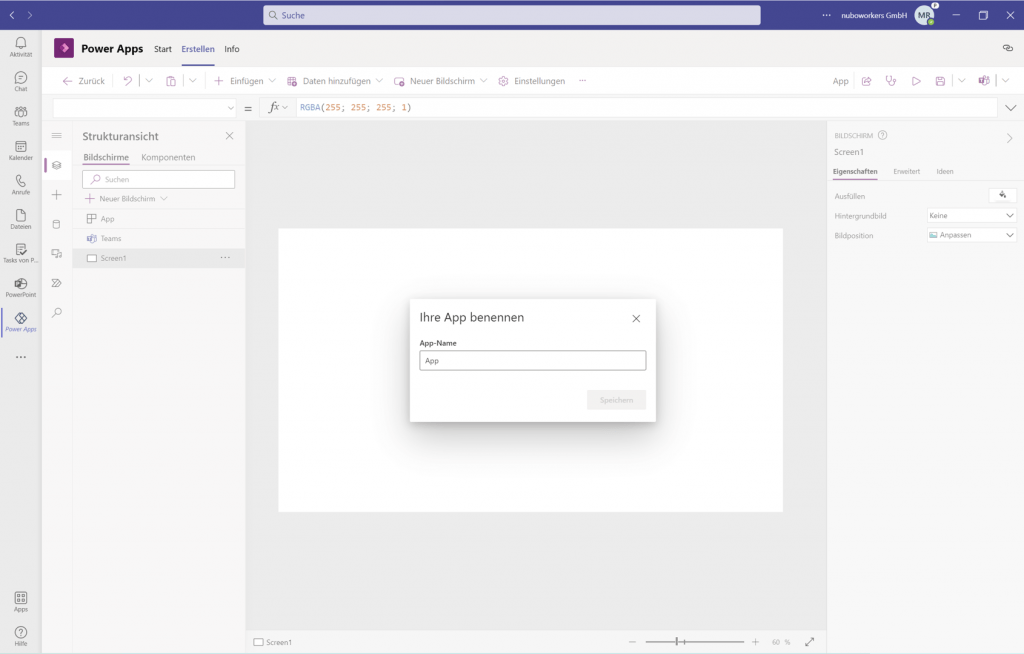The image size is (1024, 654).
Task: Open Kalender in the Teams sidebar
Action: [x=20, y=150]
